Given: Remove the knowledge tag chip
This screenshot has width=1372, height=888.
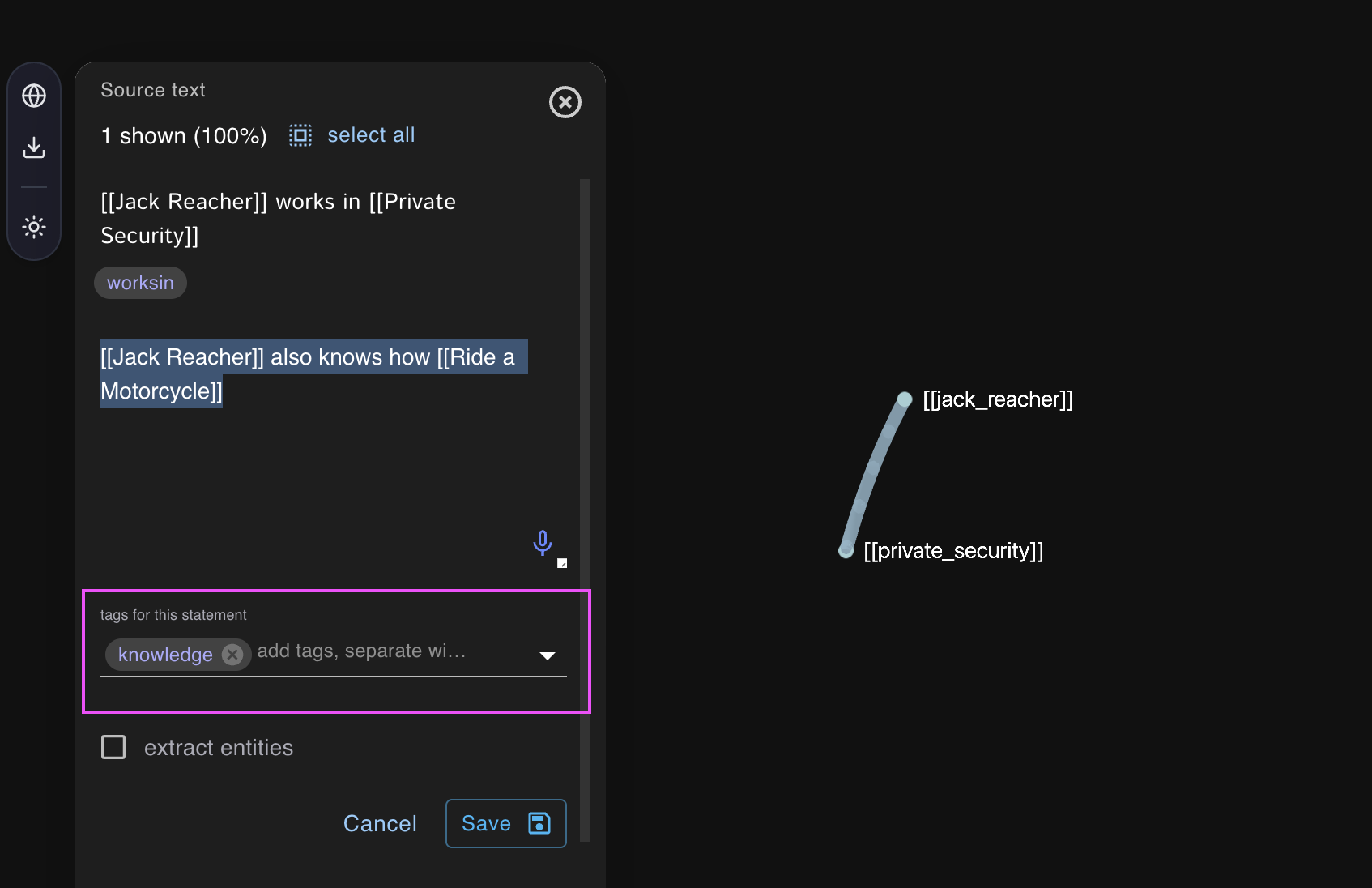Looking at the screenshot, I should pyautogui.click(x=232, y=655).
